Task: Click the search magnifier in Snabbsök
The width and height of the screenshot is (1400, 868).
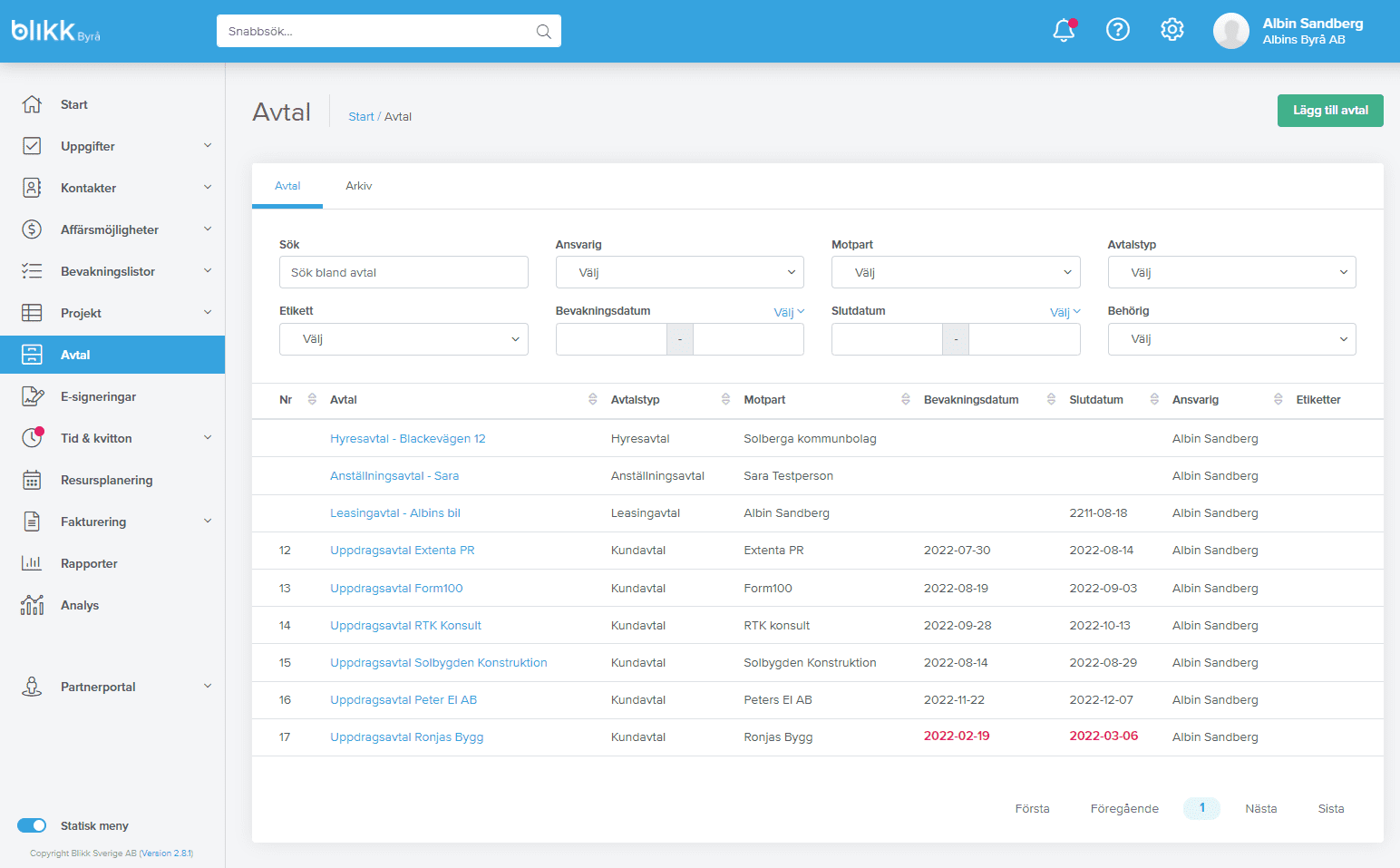Action: coord(543,32)
